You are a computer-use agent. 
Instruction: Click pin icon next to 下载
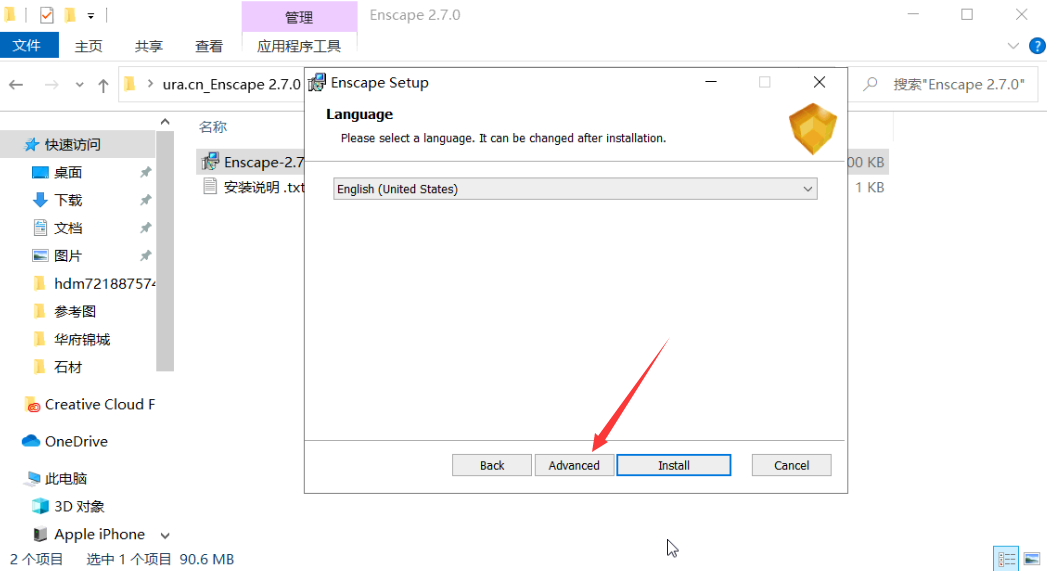[145, 200]
